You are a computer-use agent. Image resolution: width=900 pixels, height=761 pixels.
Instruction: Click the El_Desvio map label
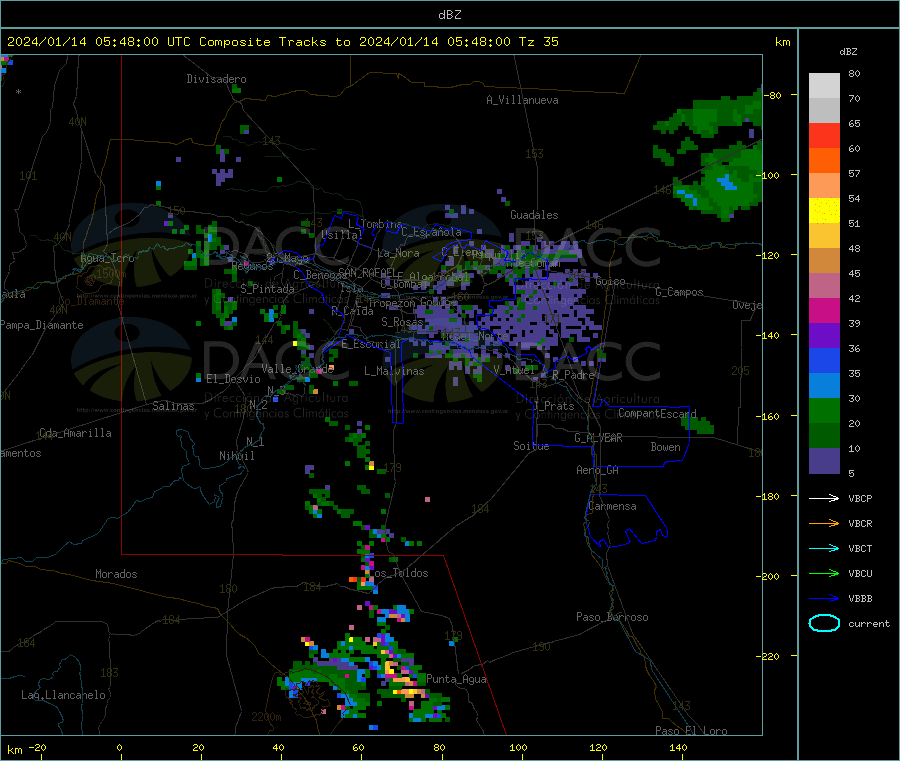point(233,379)
